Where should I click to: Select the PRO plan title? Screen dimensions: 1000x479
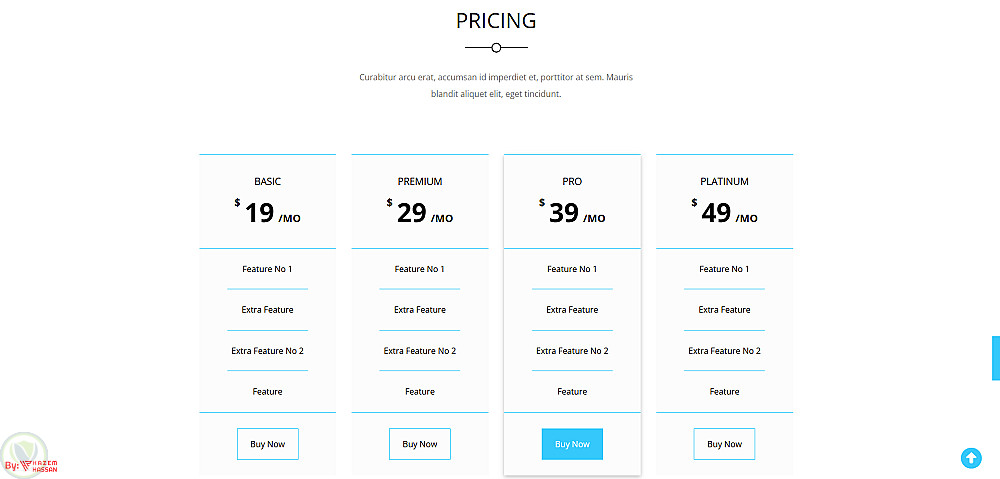click(572, 182)
